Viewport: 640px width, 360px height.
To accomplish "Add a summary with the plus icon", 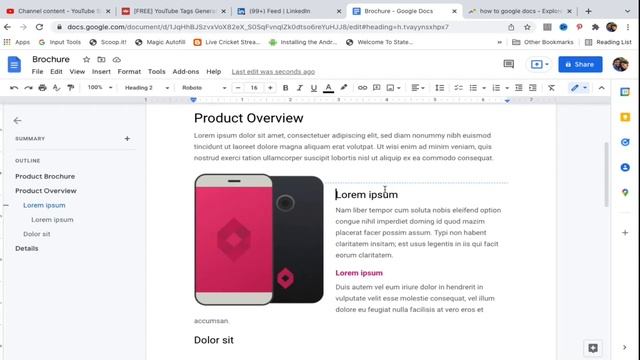I will coord(127,138).
